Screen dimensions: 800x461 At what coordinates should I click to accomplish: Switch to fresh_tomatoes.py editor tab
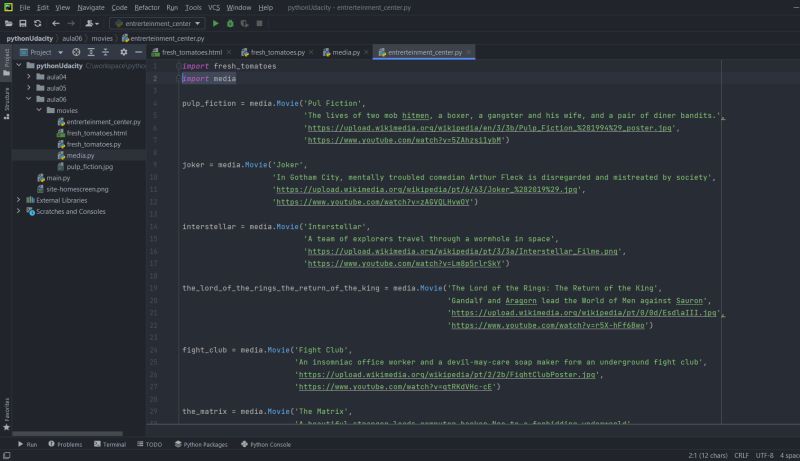tap(277, 52)
